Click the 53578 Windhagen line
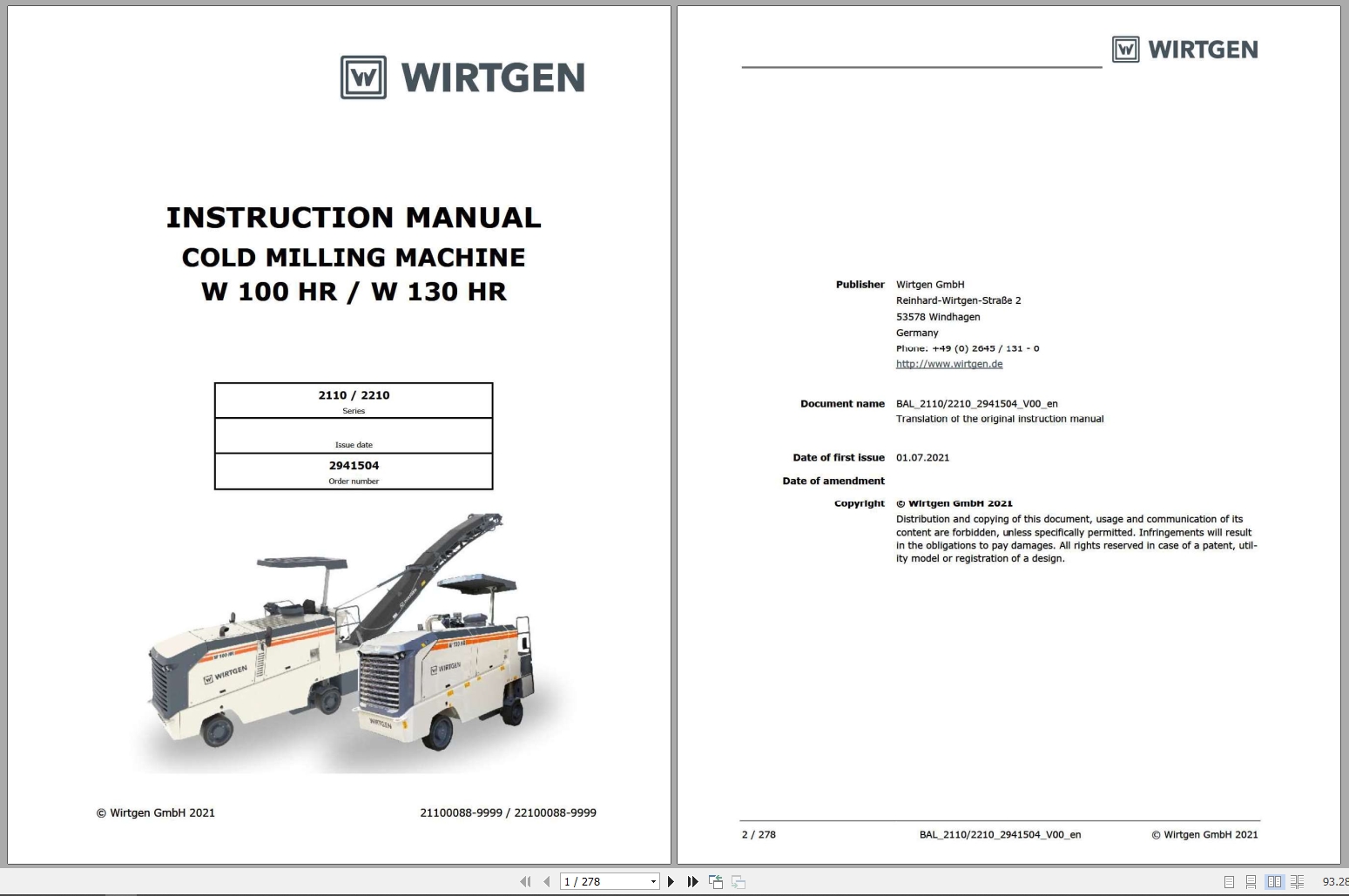Image resolution: width=1349 pixels, height=896 pixels. [938, 317]
